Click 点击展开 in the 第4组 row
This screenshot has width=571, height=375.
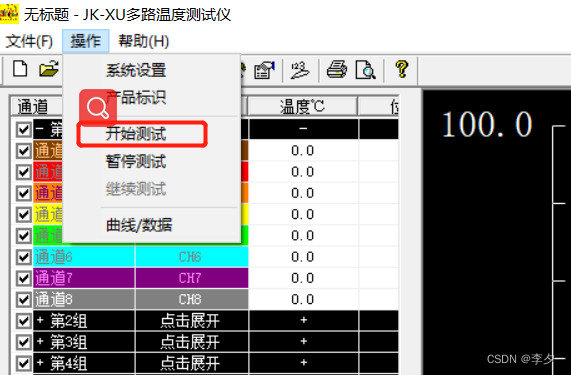coord(190,363)
